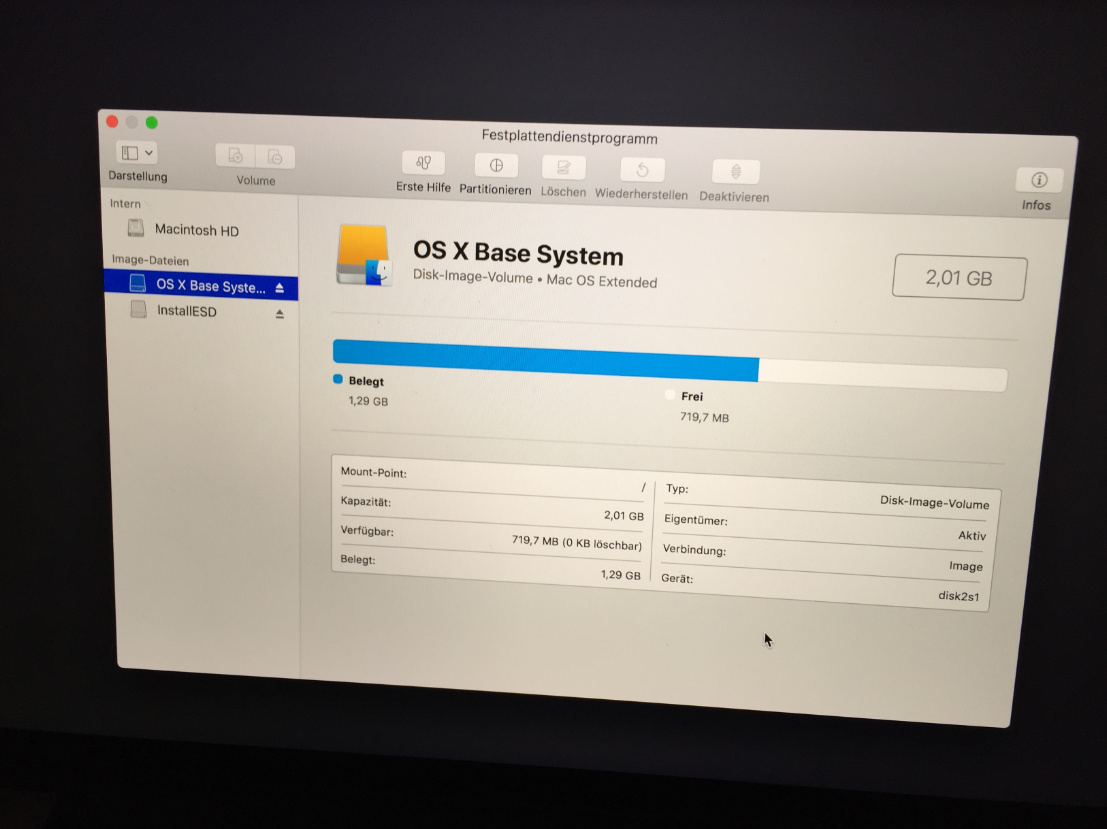This screenshot has height=829, width=1107.
Task: Select the OS X Base System image
Action: tap(201, 285)
